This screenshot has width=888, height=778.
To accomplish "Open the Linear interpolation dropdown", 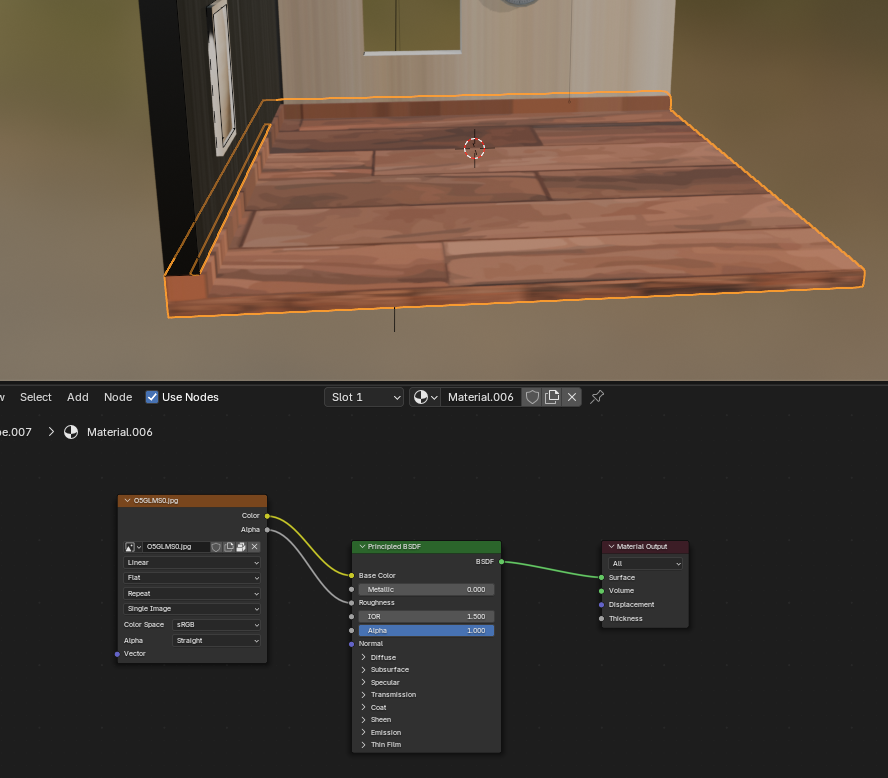I will (192, 562).
